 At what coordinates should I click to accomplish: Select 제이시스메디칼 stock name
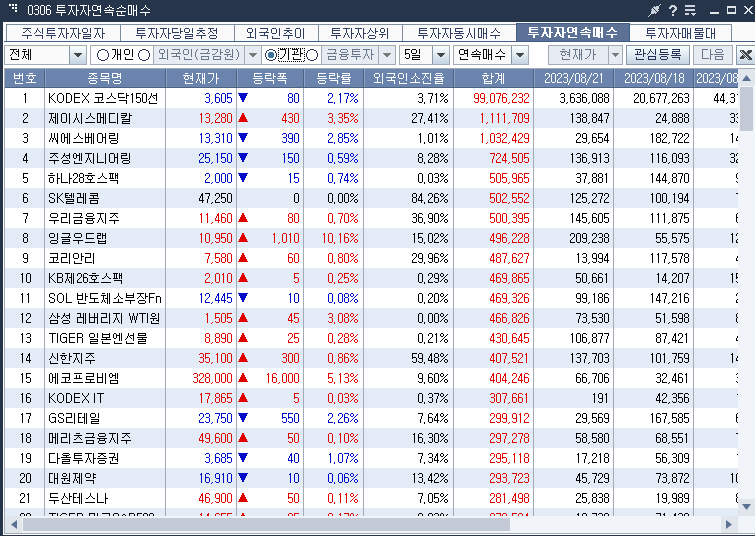[90, 118]
